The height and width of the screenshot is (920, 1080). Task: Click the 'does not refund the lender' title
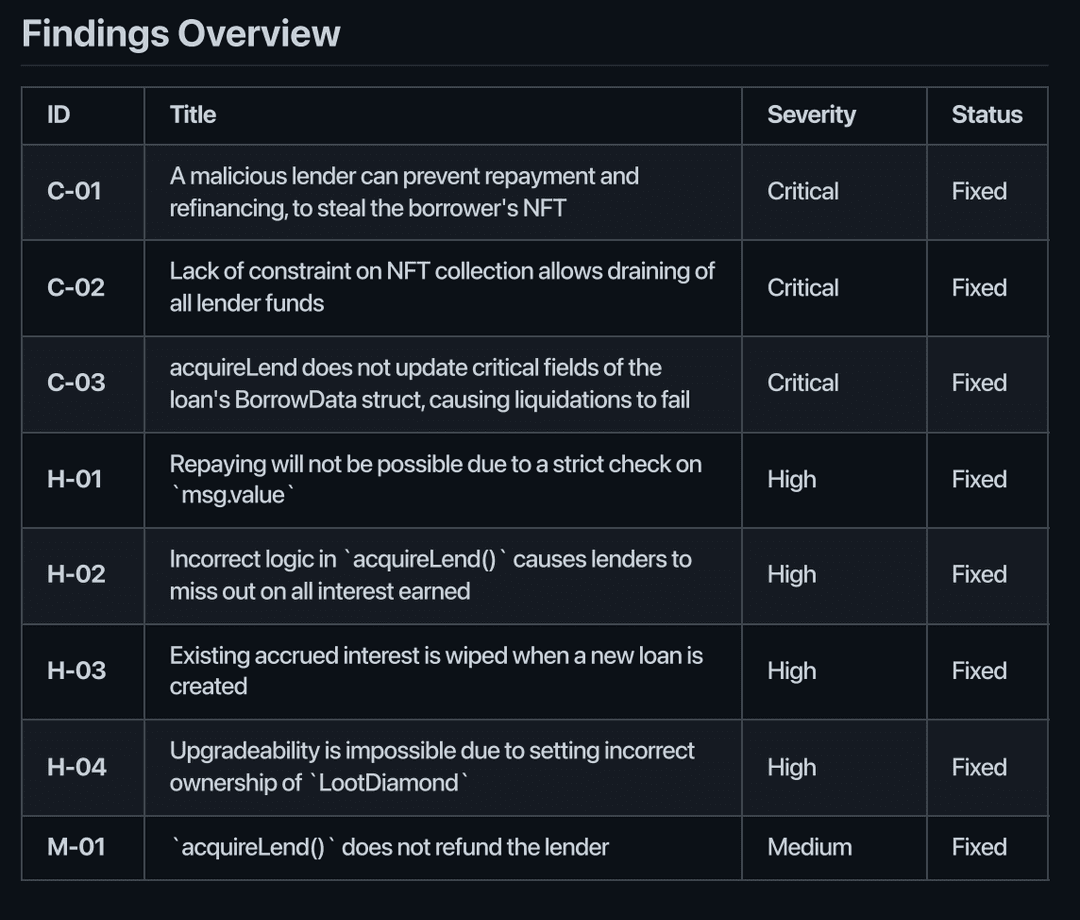390,847
